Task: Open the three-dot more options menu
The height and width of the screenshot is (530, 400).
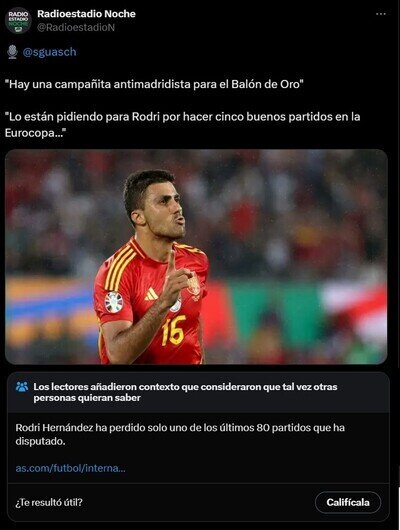Action: click(x=381, y=14)
